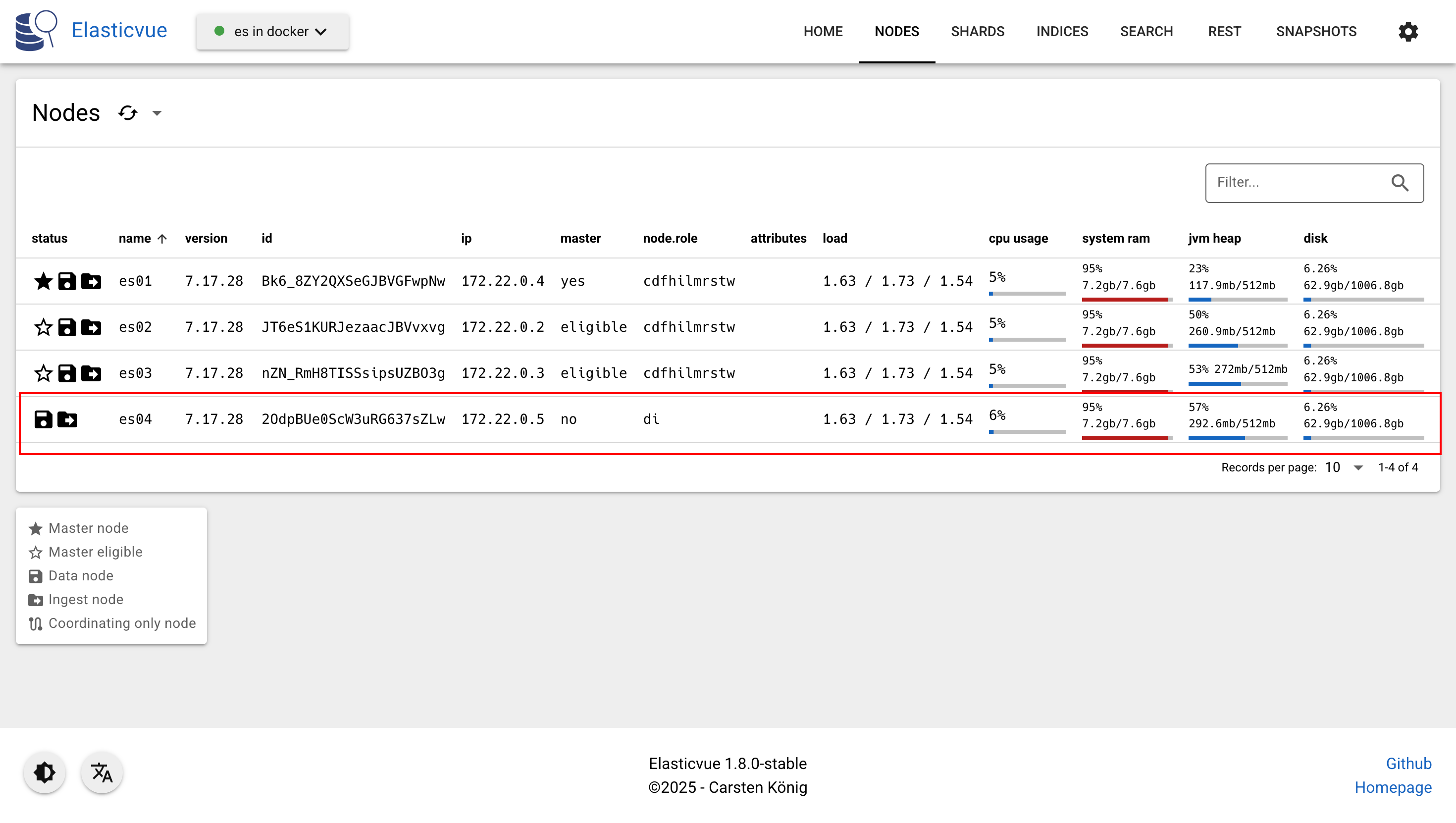Viewport: 1456px width, 823px height.
Task: Open the settings gear icon
Action: (x=1408, y=32)
